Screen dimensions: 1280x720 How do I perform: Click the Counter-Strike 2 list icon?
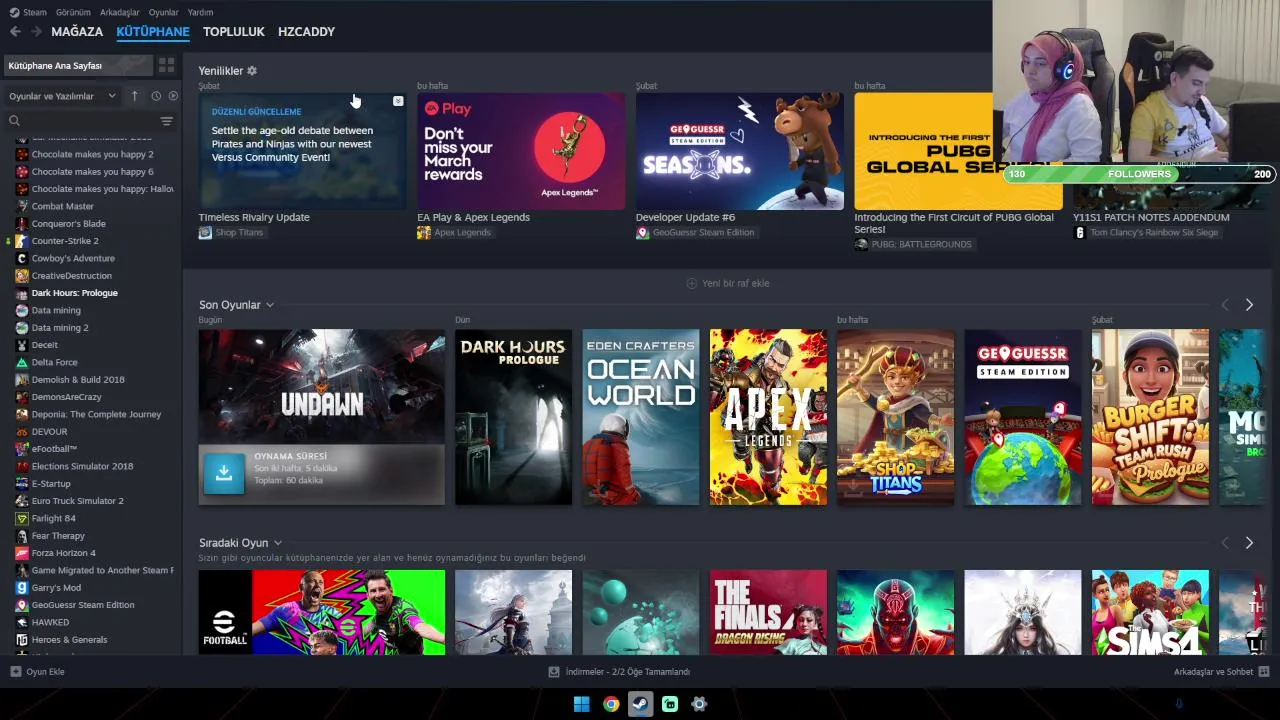[x=22, y=241]
